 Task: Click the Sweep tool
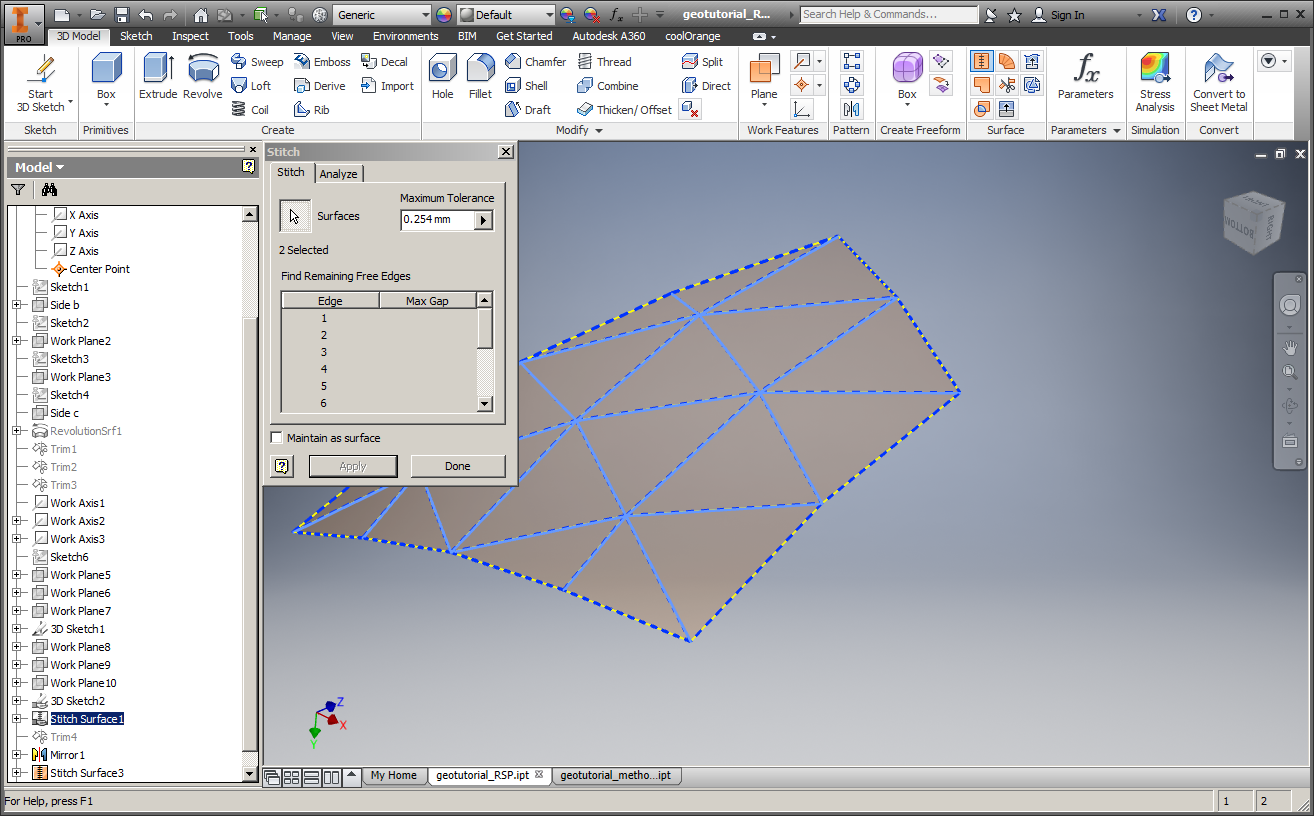(x=257, y=62)
